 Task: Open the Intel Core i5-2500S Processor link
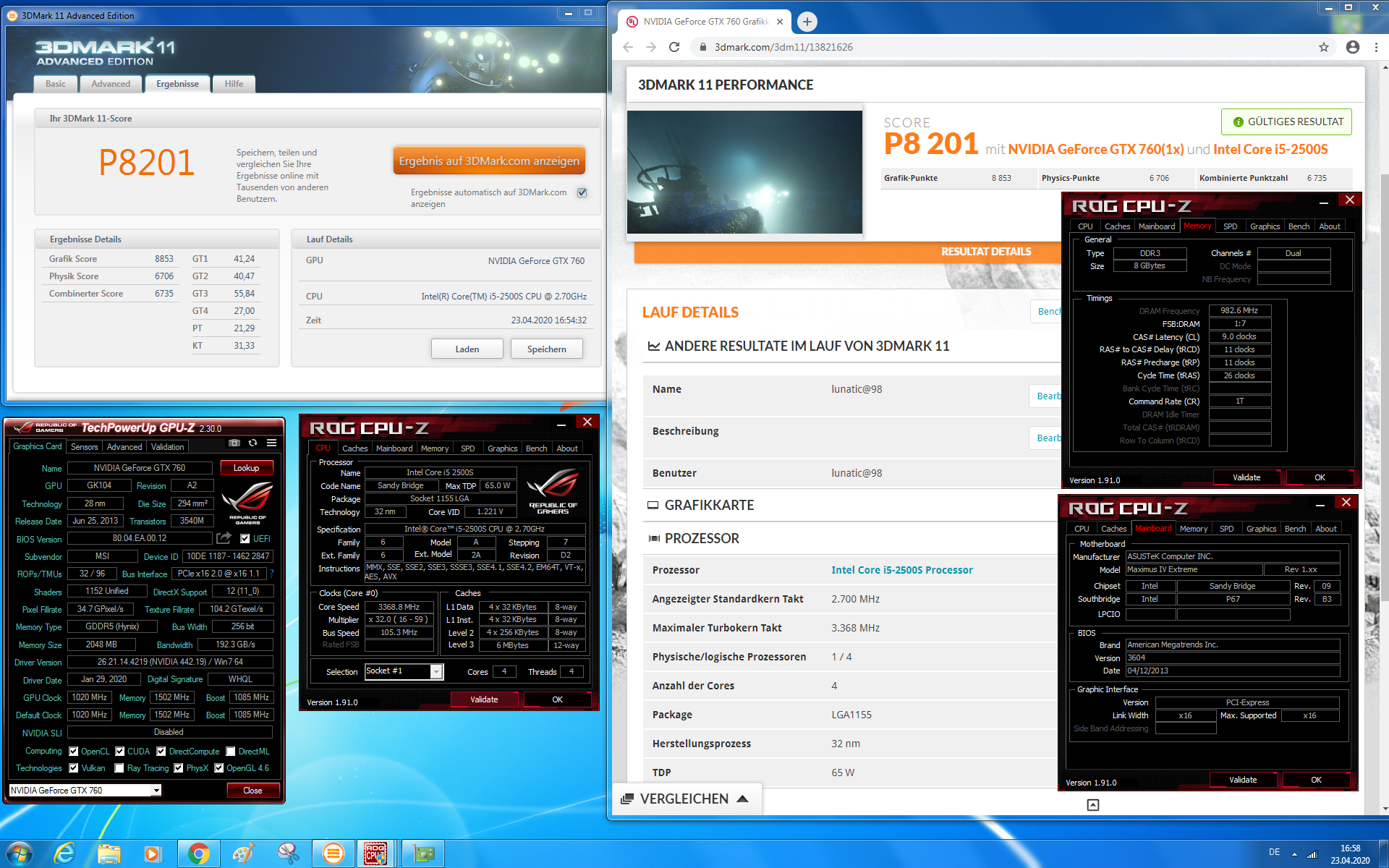coord(902,570)
